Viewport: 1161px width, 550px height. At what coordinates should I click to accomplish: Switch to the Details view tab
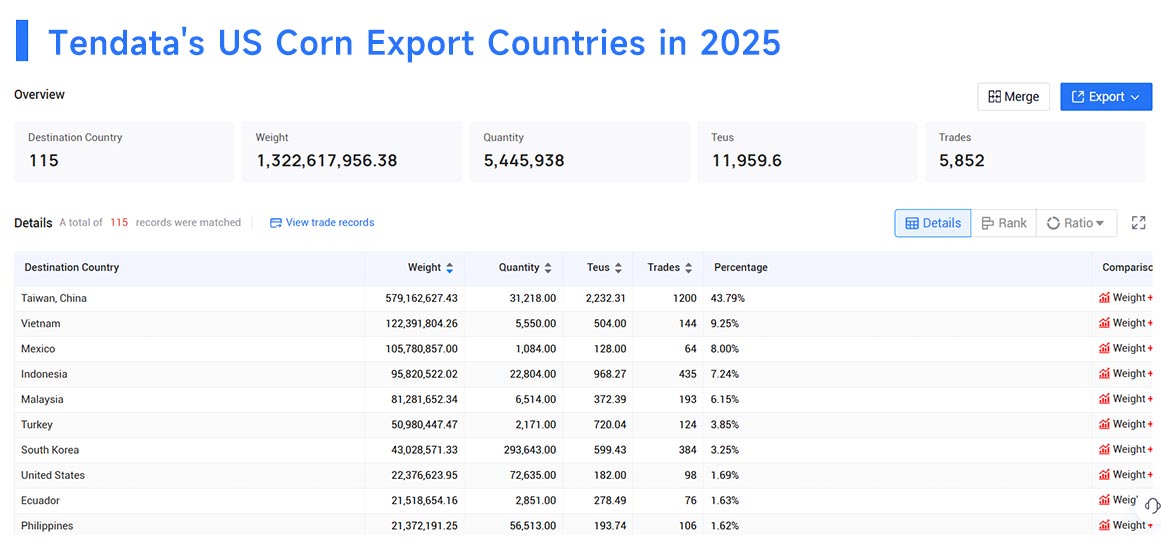point(933,223)
